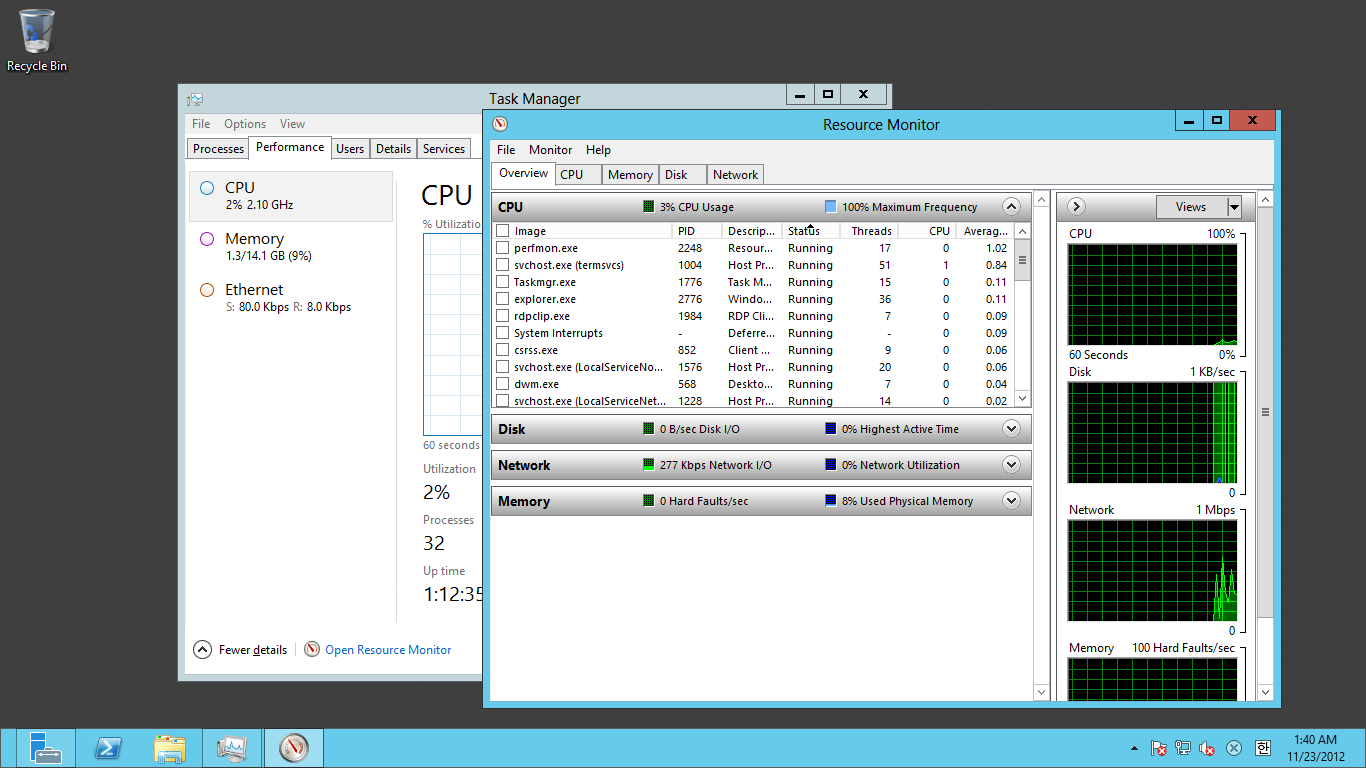Open the Users tab in Task Manager
Image resolution: width=1366 pixels, height=768 pixels.
350,149
